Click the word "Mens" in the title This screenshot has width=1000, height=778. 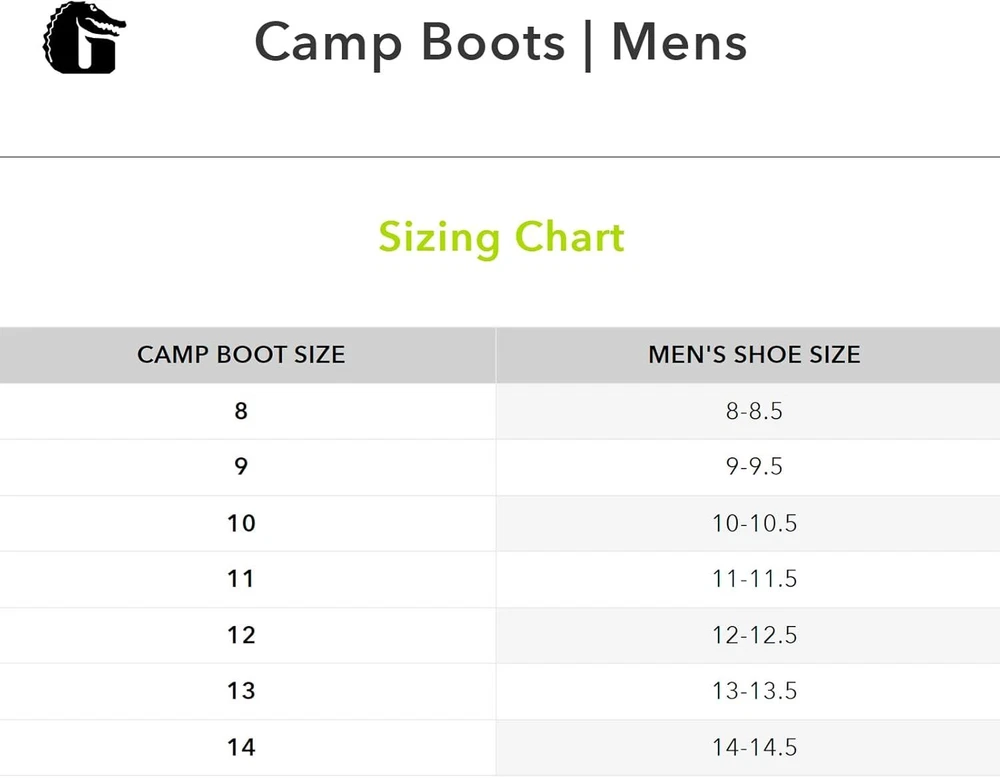679,43
